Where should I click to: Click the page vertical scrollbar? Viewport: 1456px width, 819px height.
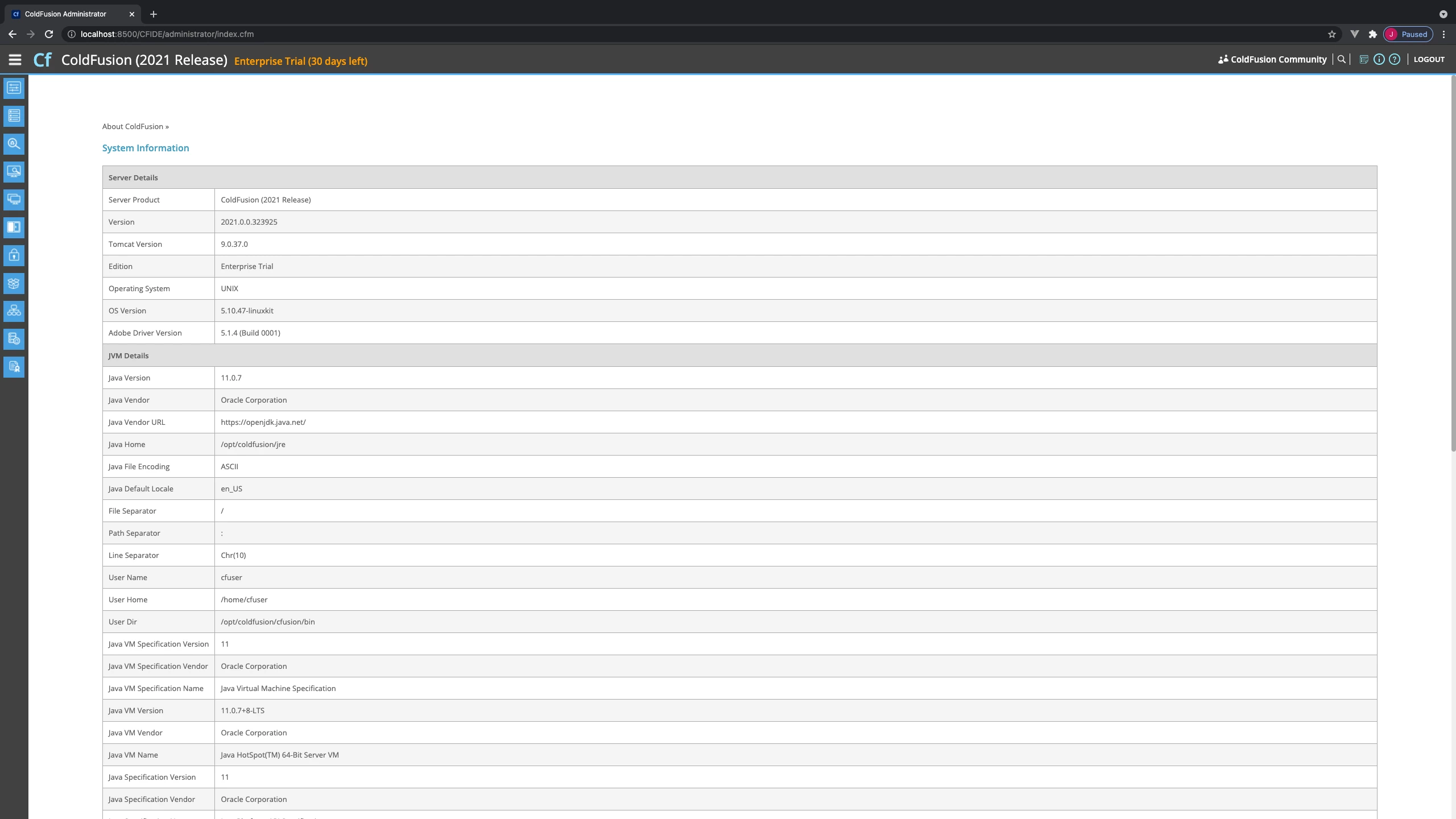(1453, 262)
